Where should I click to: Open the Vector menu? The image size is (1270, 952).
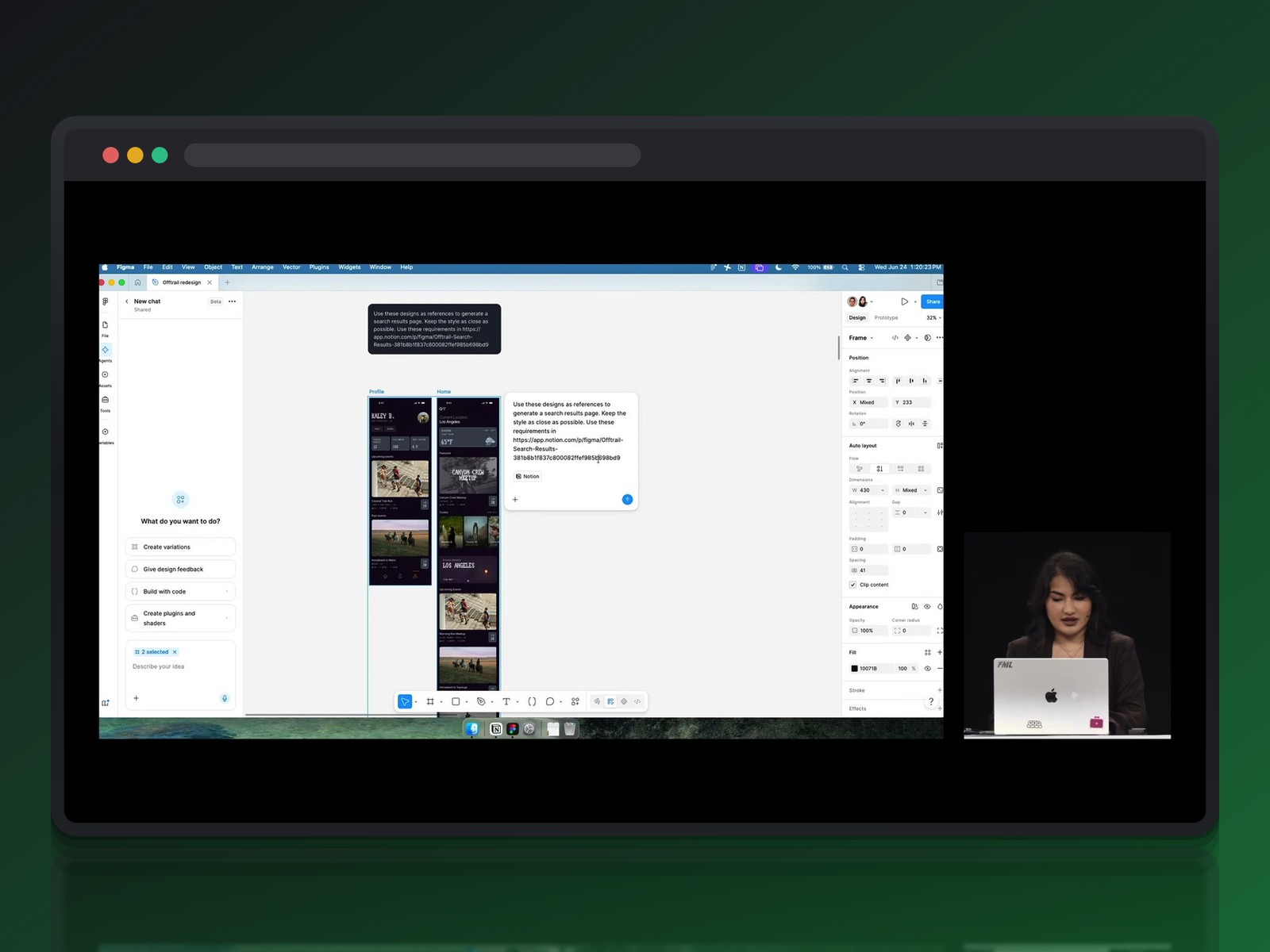point(291,267)
